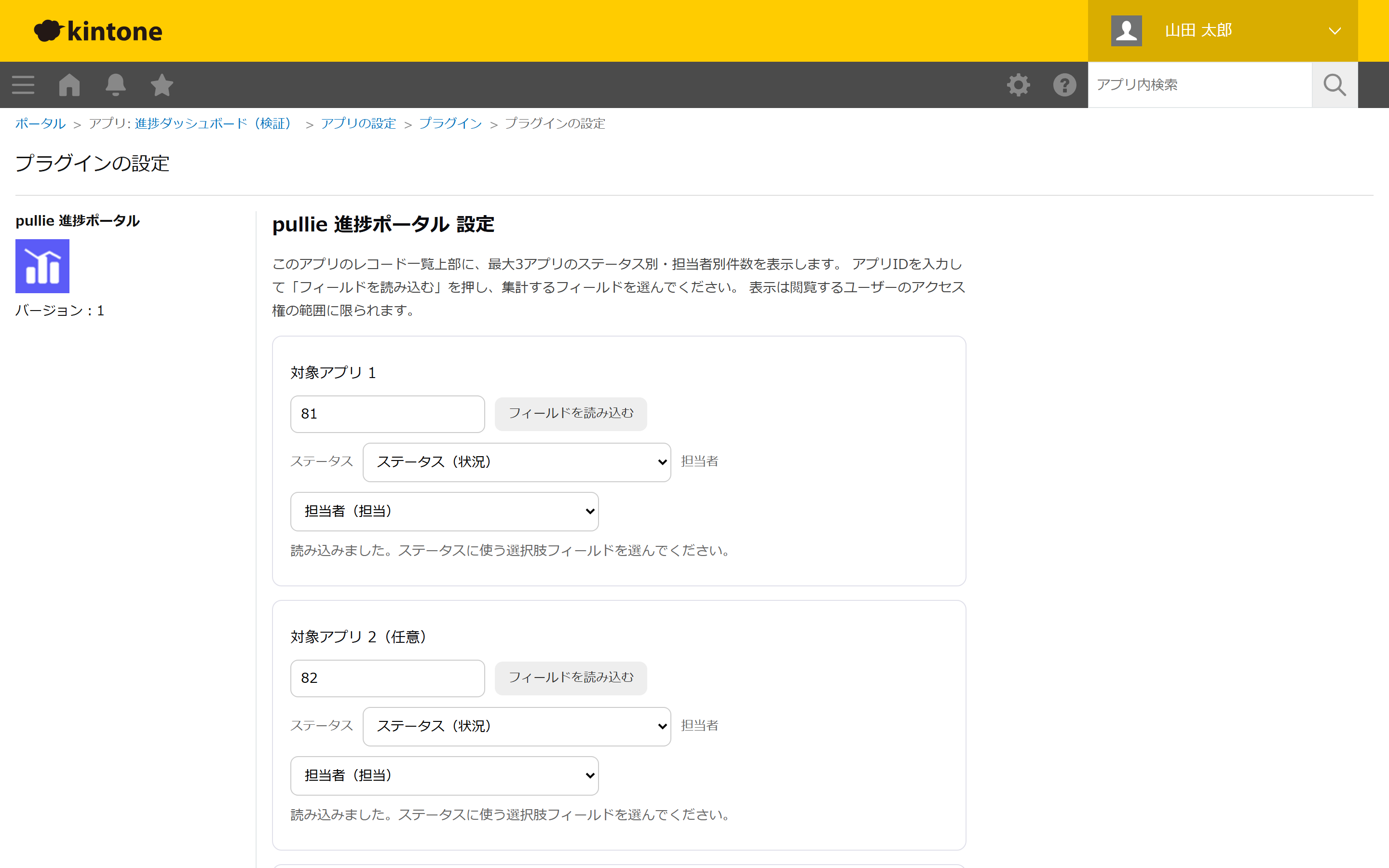Image resolution: width=1389 pixels, height=868 pixels.
Task: Click フィールドを読み込む for 対象アプリ 2
Action: coord(571,678)
